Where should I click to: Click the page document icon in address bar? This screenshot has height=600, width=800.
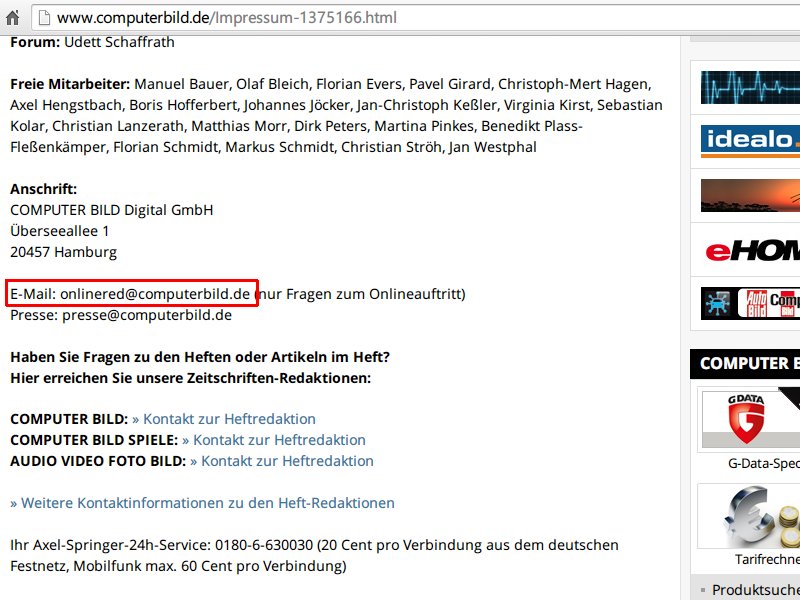(x=44, y=18)
